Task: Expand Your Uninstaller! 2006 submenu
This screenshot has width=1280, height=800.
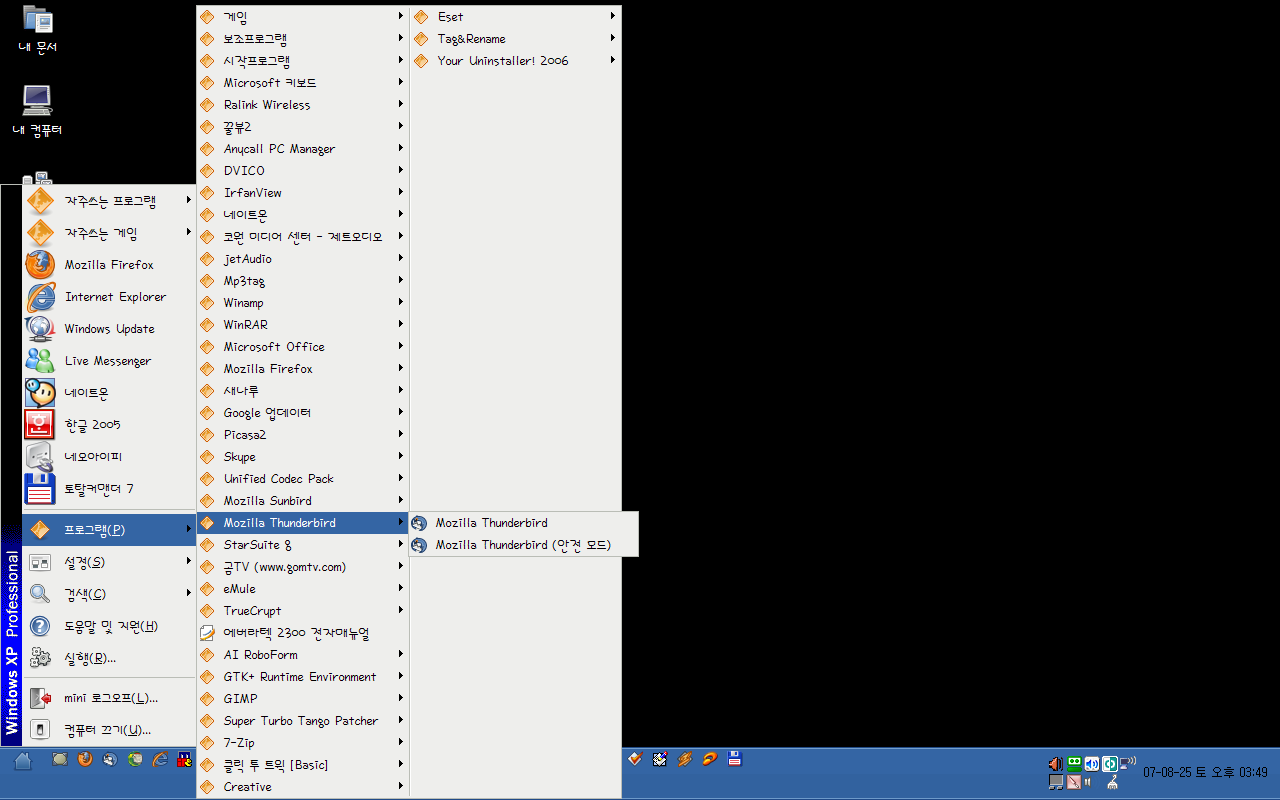Action: coord(515,61)
